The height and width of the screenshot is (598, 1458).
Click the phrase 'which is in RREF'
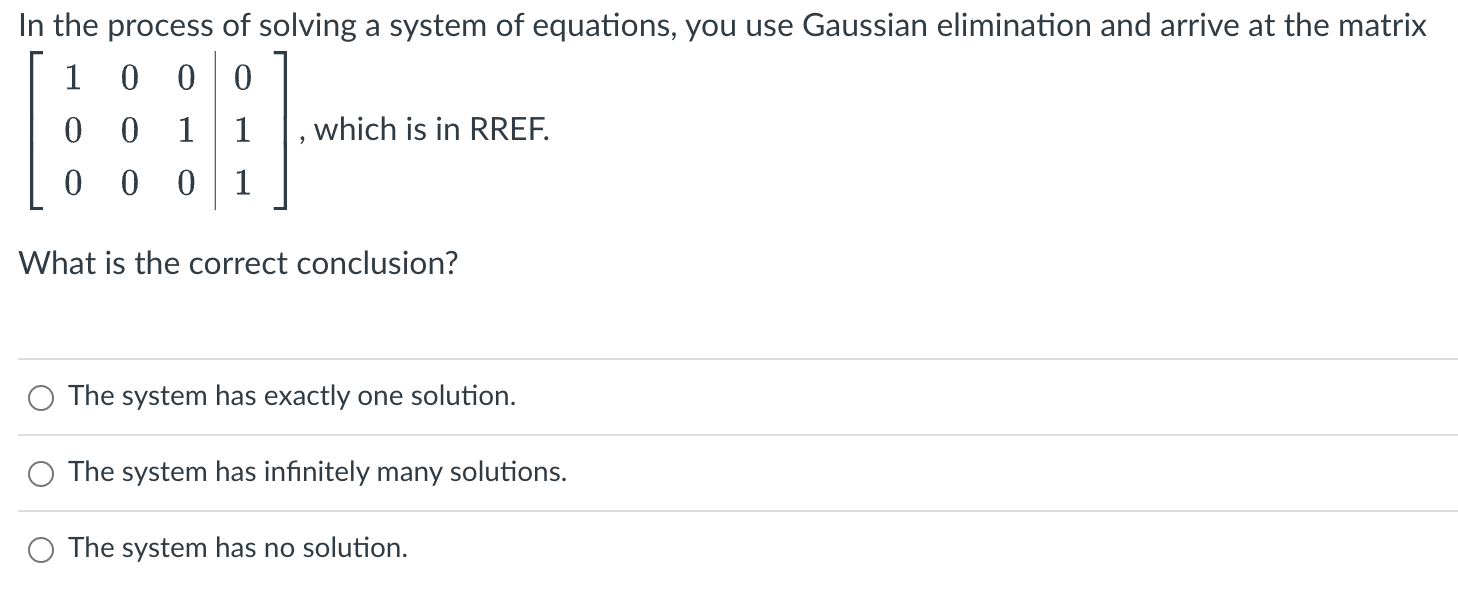coord(427,129)
